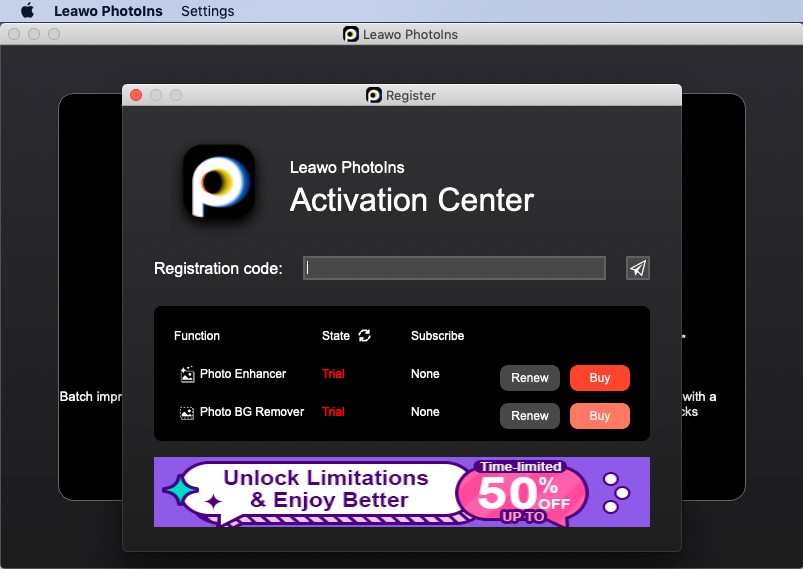The width and height of the screenshot is (803, 569).
Task: Open the Leawo PhotoIns menu
Action: (108, 11)
